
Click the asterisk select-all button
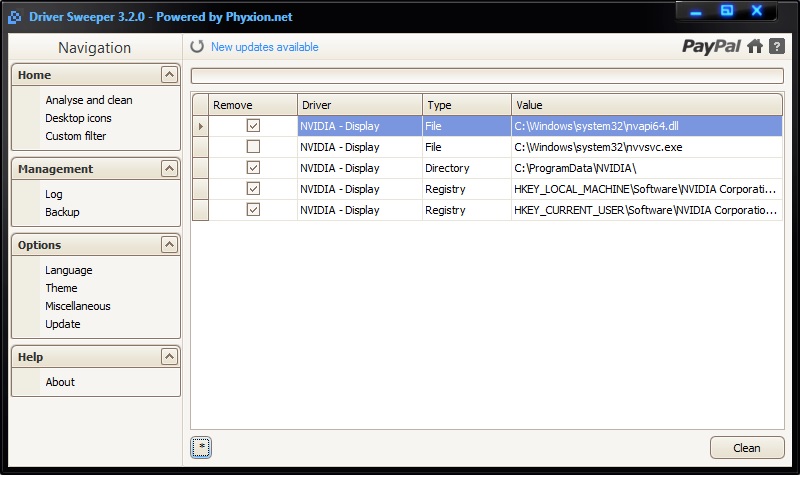click(x=201, y=447)
